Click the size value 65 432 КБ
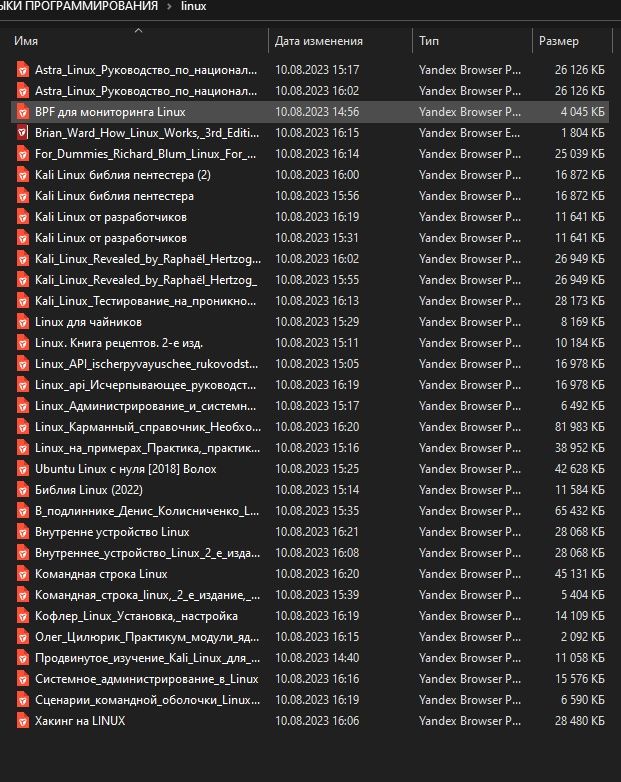Viewport: 621px width, 782px height. pos(580,511)
